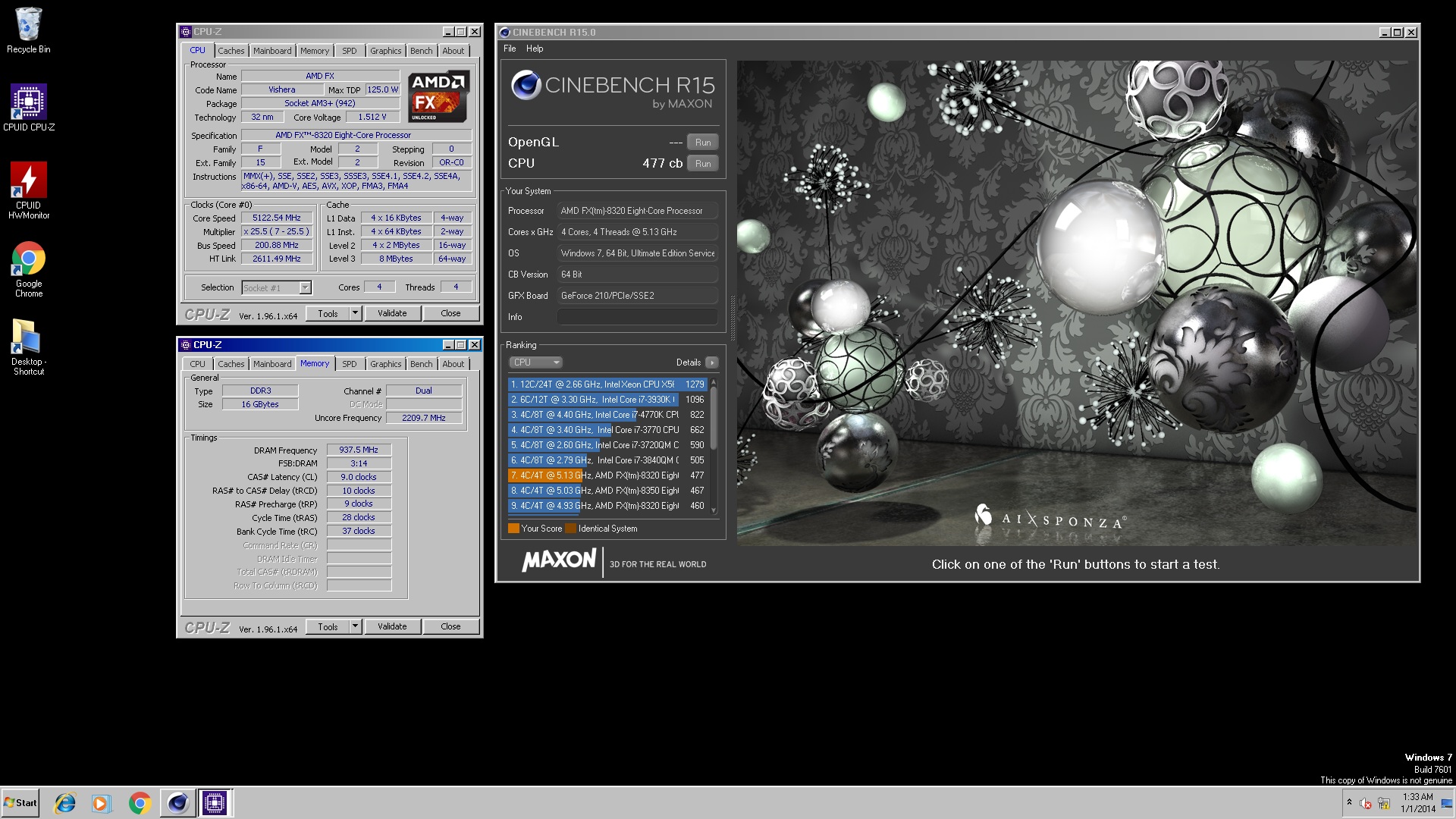Switch to the Cinebench taskbar icon
Image resolution: width=1456 pixels, height=819 pixels.
click(177, 803)
